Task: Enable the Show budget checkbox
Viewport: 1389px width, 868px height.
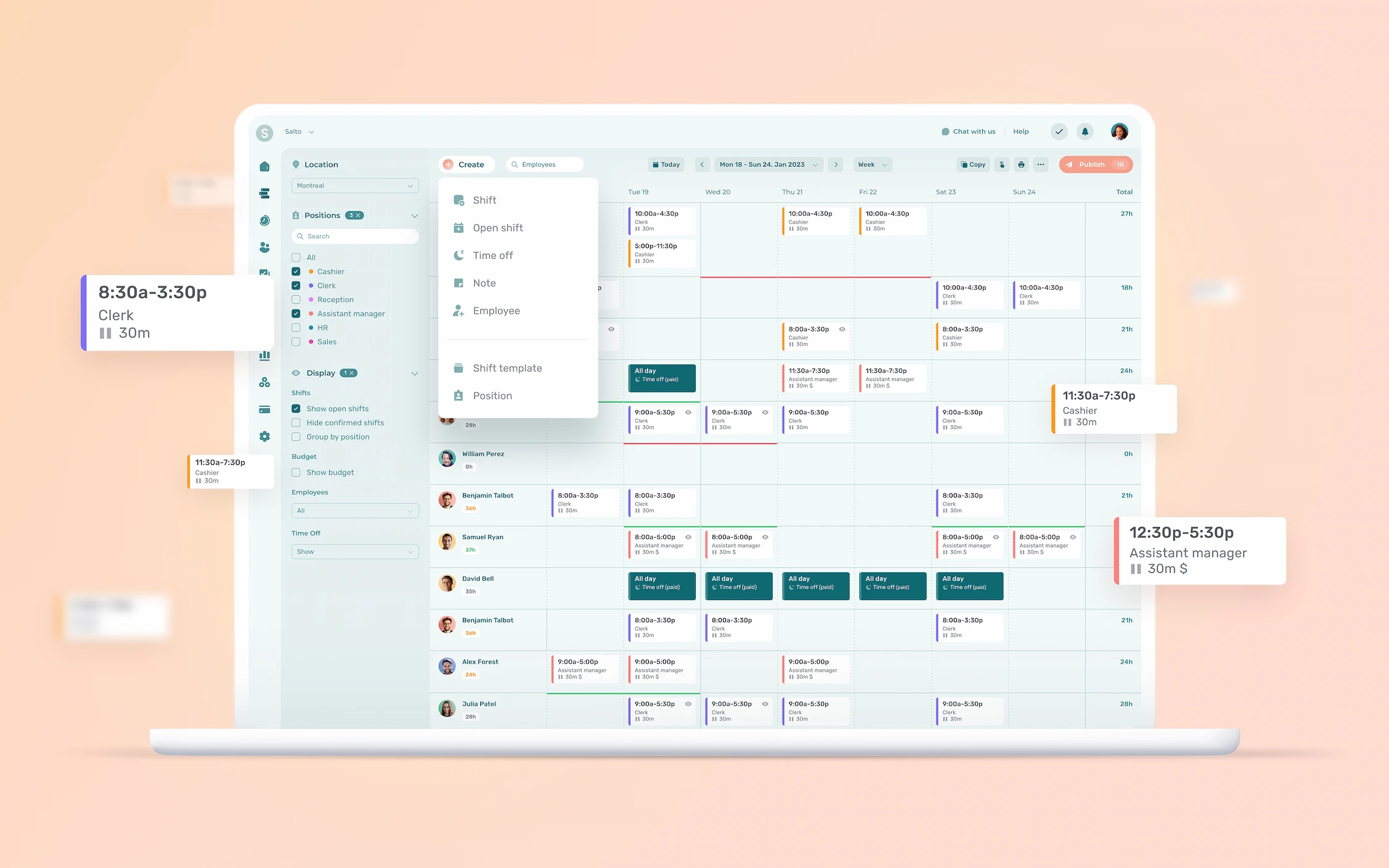Action: coord(296,472)
